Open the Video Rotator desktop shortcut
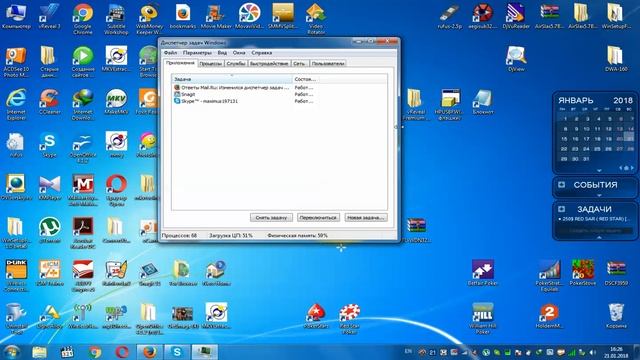 (x=316, y=18)
